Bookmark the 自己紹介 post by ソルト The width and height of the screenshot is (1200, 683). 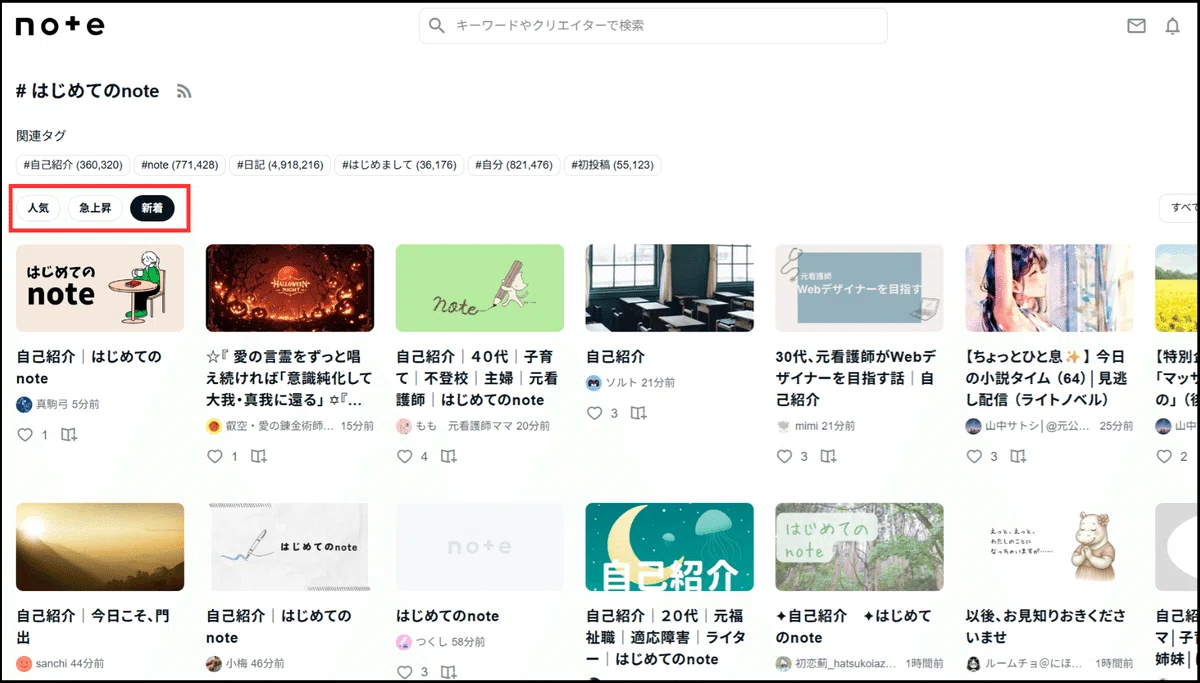pyautogui.click(x=639, y=413)
